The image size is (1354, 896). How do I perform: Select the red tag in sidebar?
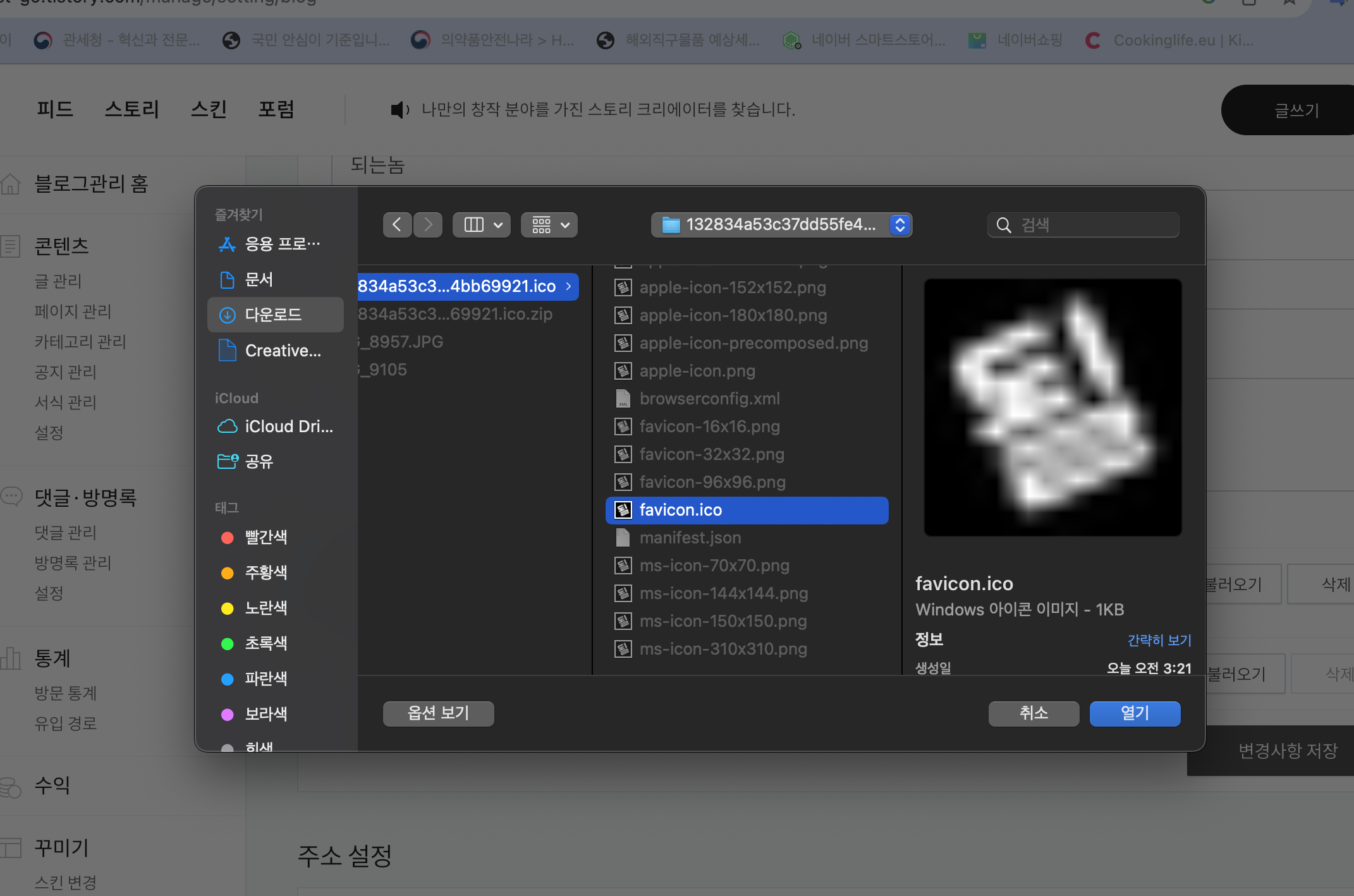coord(265,537)
